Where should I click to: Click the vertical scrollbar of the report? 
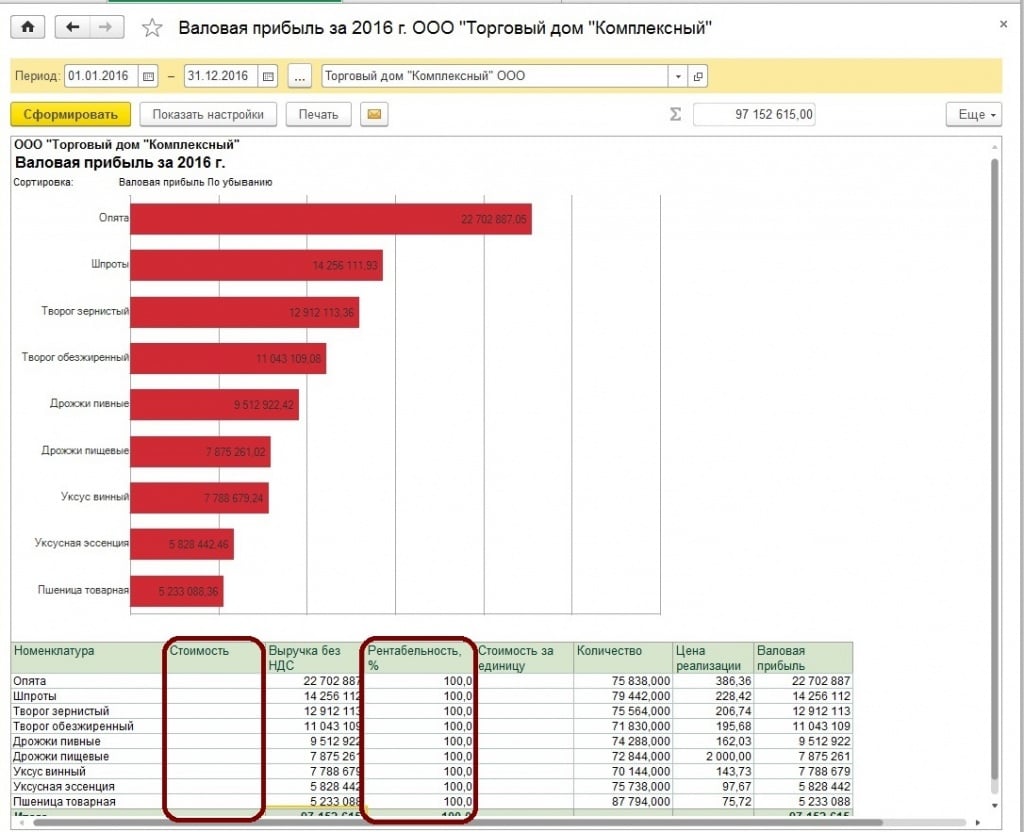[x=994, y=450]
